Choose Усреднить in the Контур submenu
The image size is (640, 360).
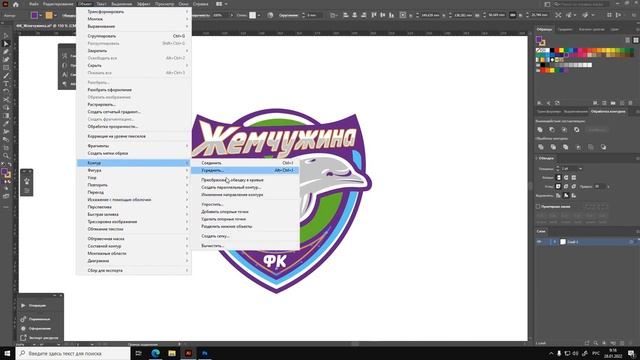pos(245,170)
